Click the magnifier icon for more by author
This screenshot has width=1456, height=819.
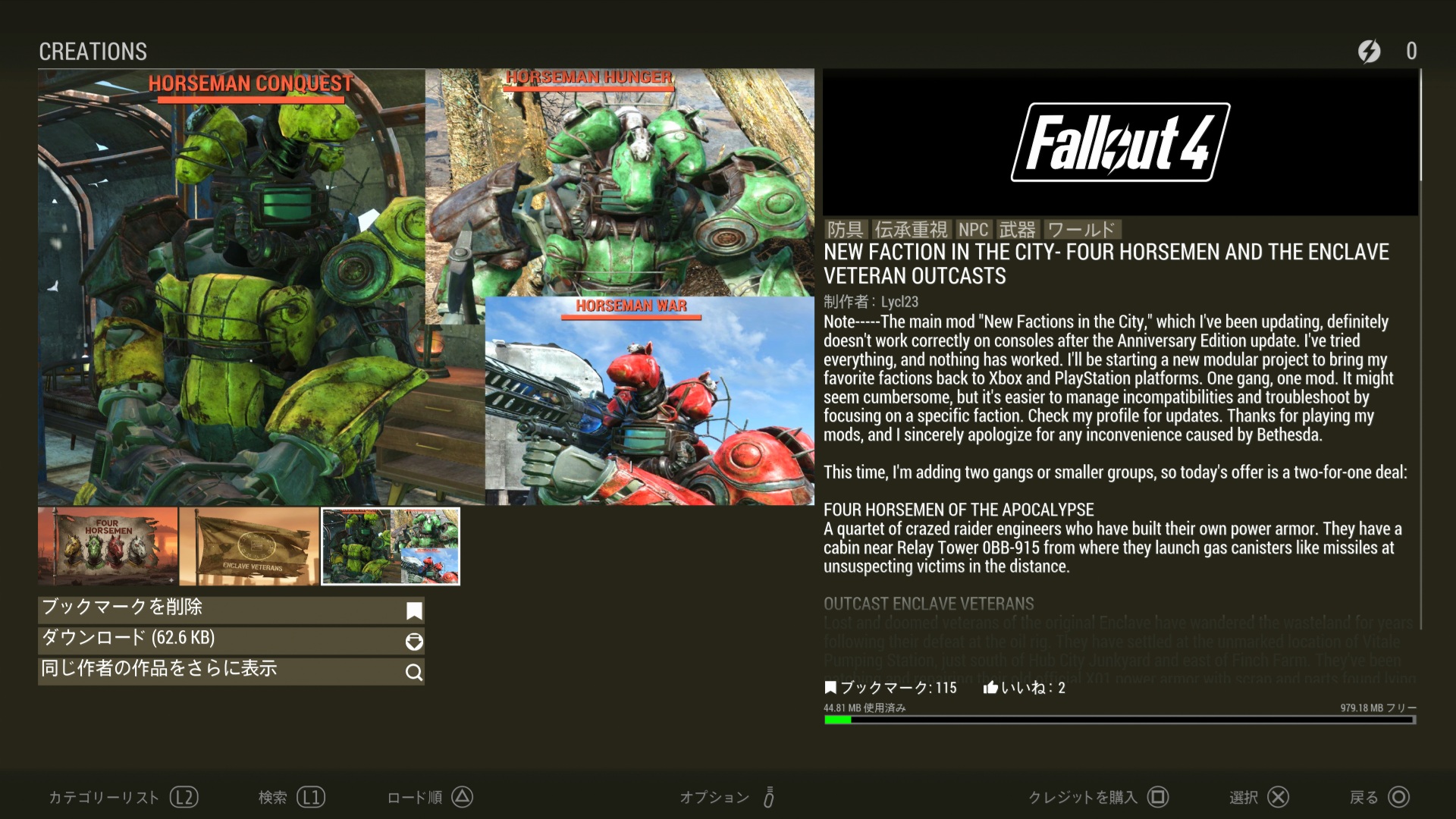coord(414,672)
